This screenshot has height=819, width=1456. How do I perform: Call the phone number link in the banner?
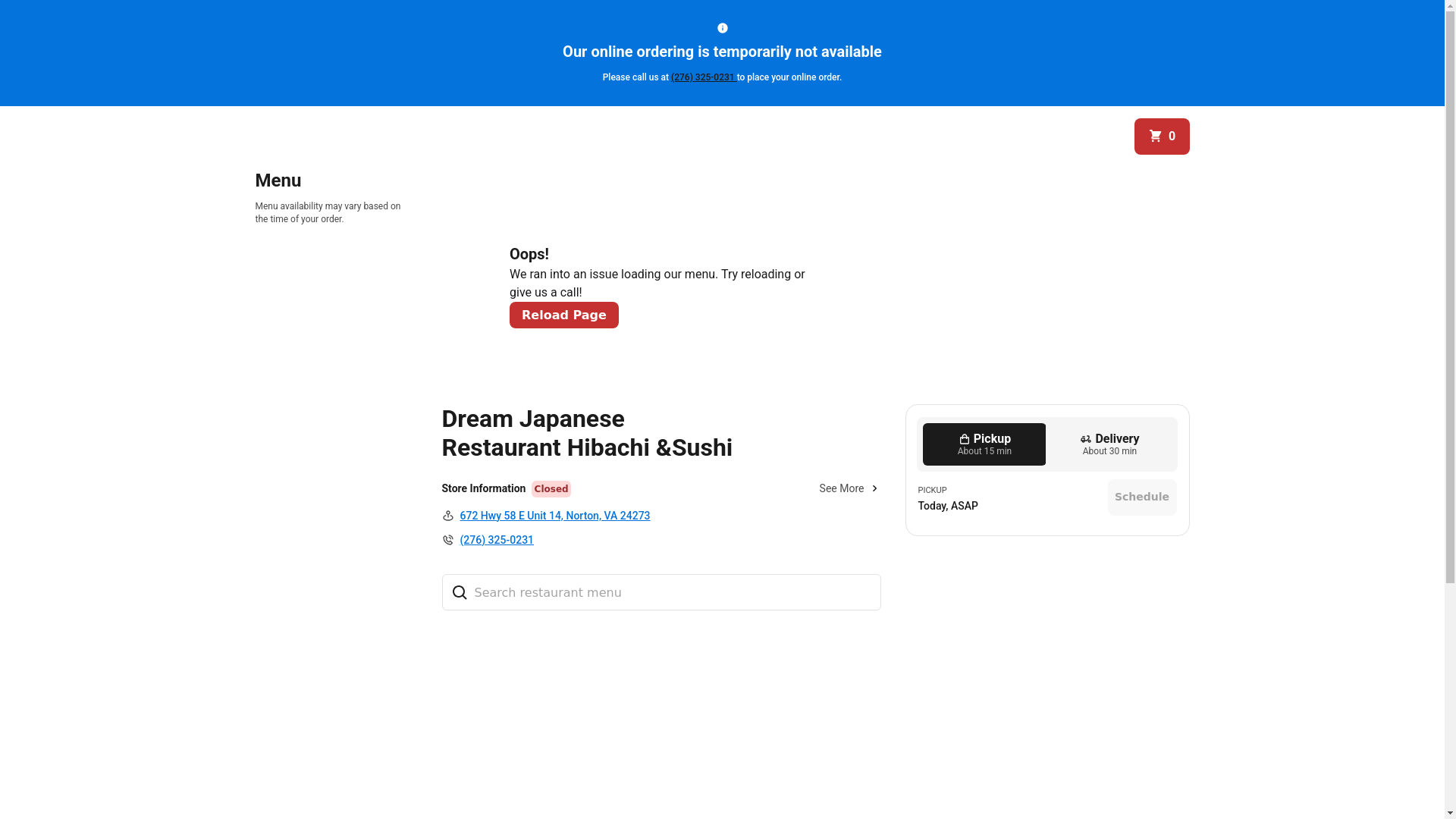[702, 77]
